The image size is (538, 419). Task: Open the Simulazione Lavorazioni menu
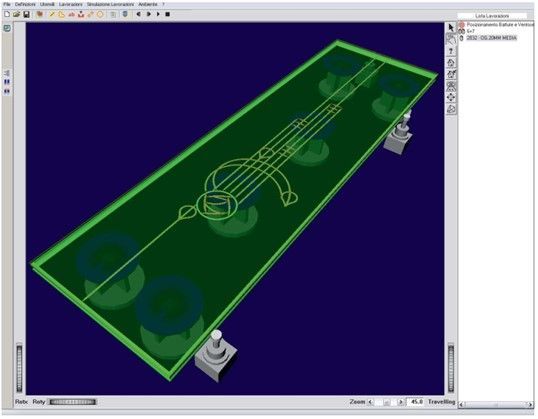[110, 4]
